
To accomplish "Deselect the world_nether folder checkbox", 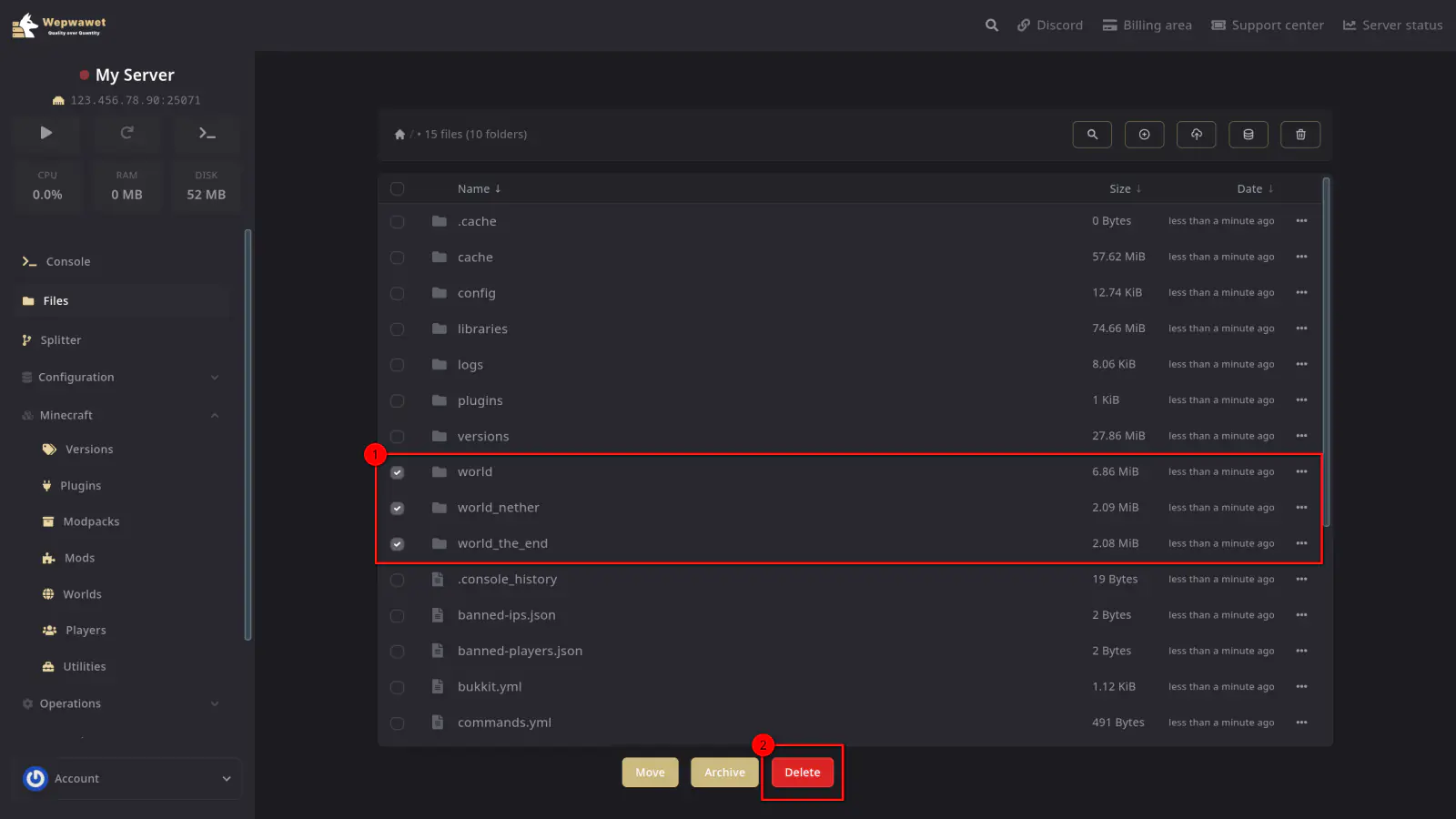I will [398, 508].
